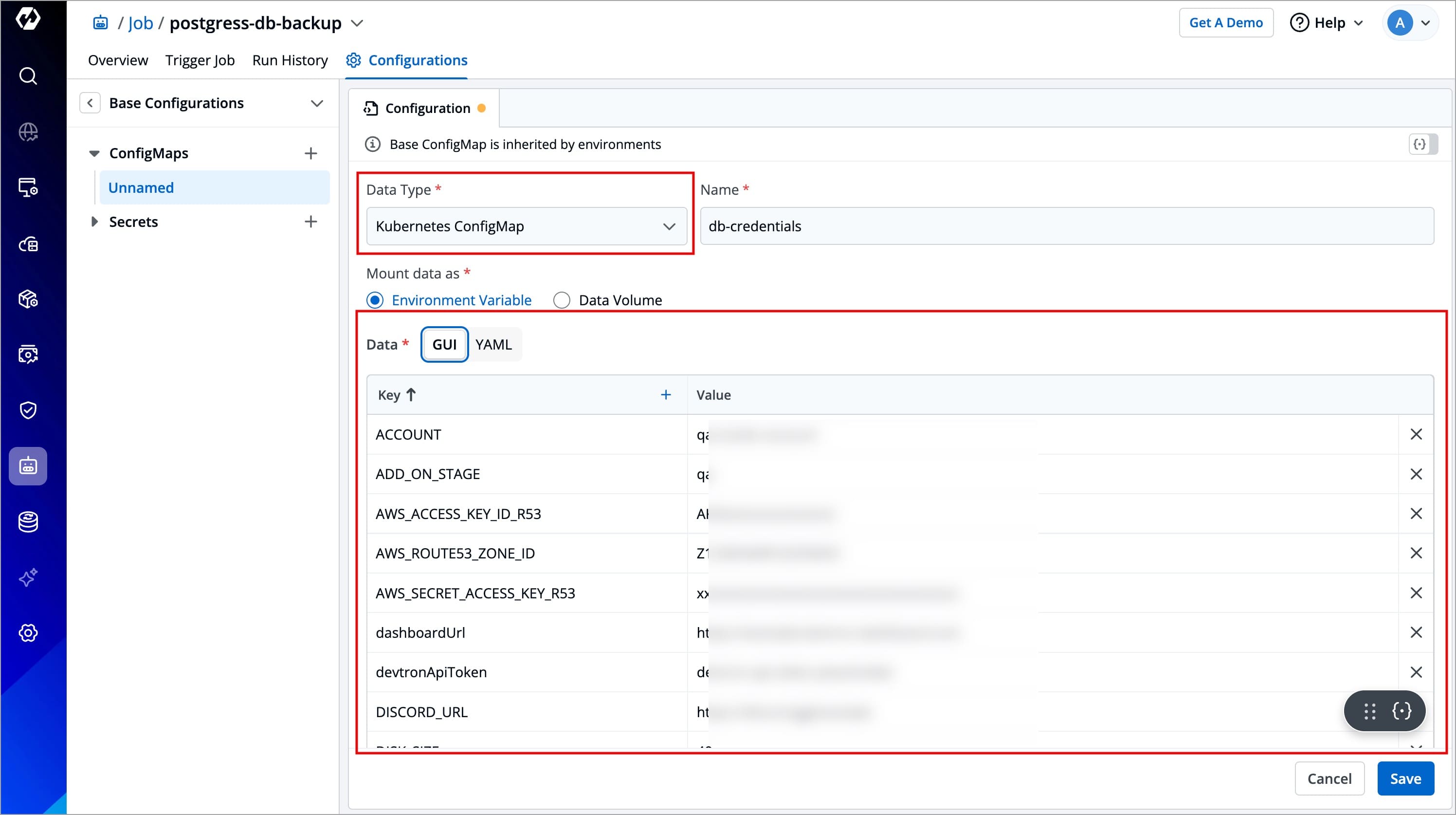Viewport: 1456px width, 815px height.
Task: Open the global settings gear icon
Action: [28, 632]
